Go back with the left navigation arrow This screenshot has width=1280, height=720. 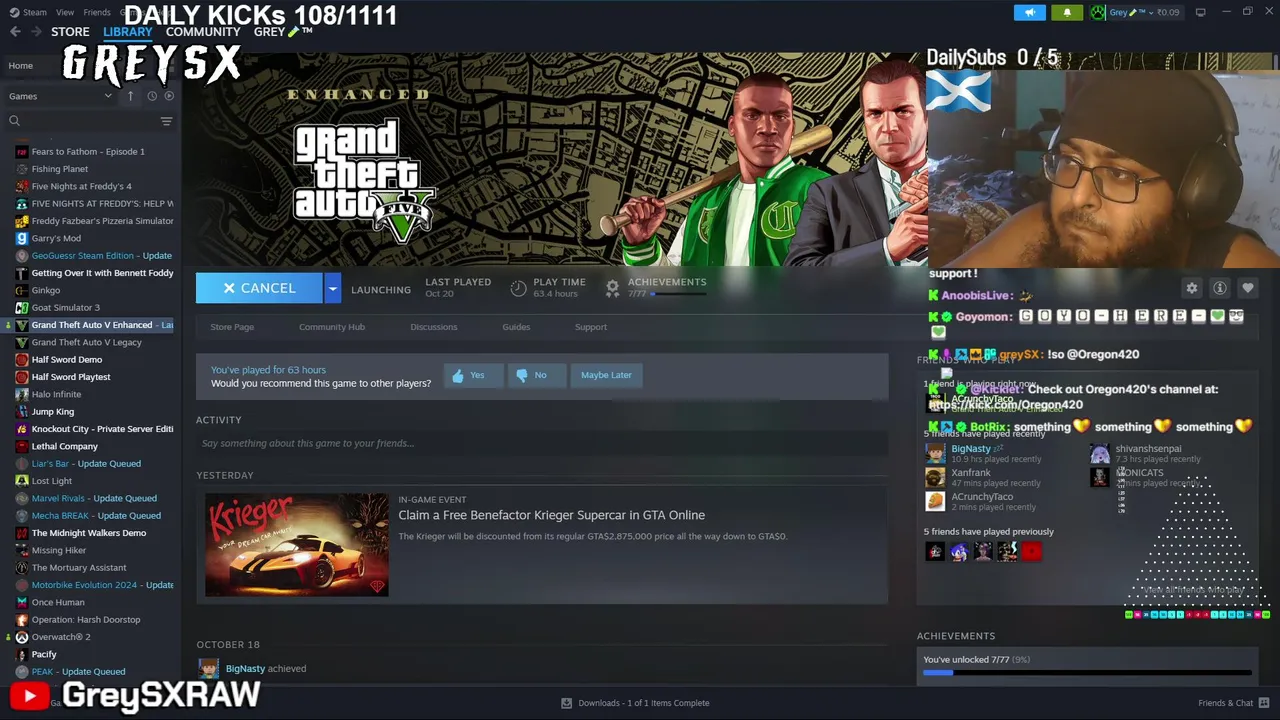click(15, 32)
